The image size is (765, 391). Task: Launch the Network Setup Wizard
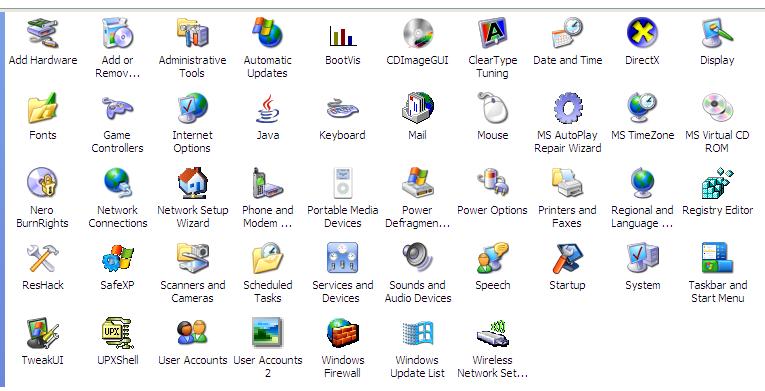point(192,184)
